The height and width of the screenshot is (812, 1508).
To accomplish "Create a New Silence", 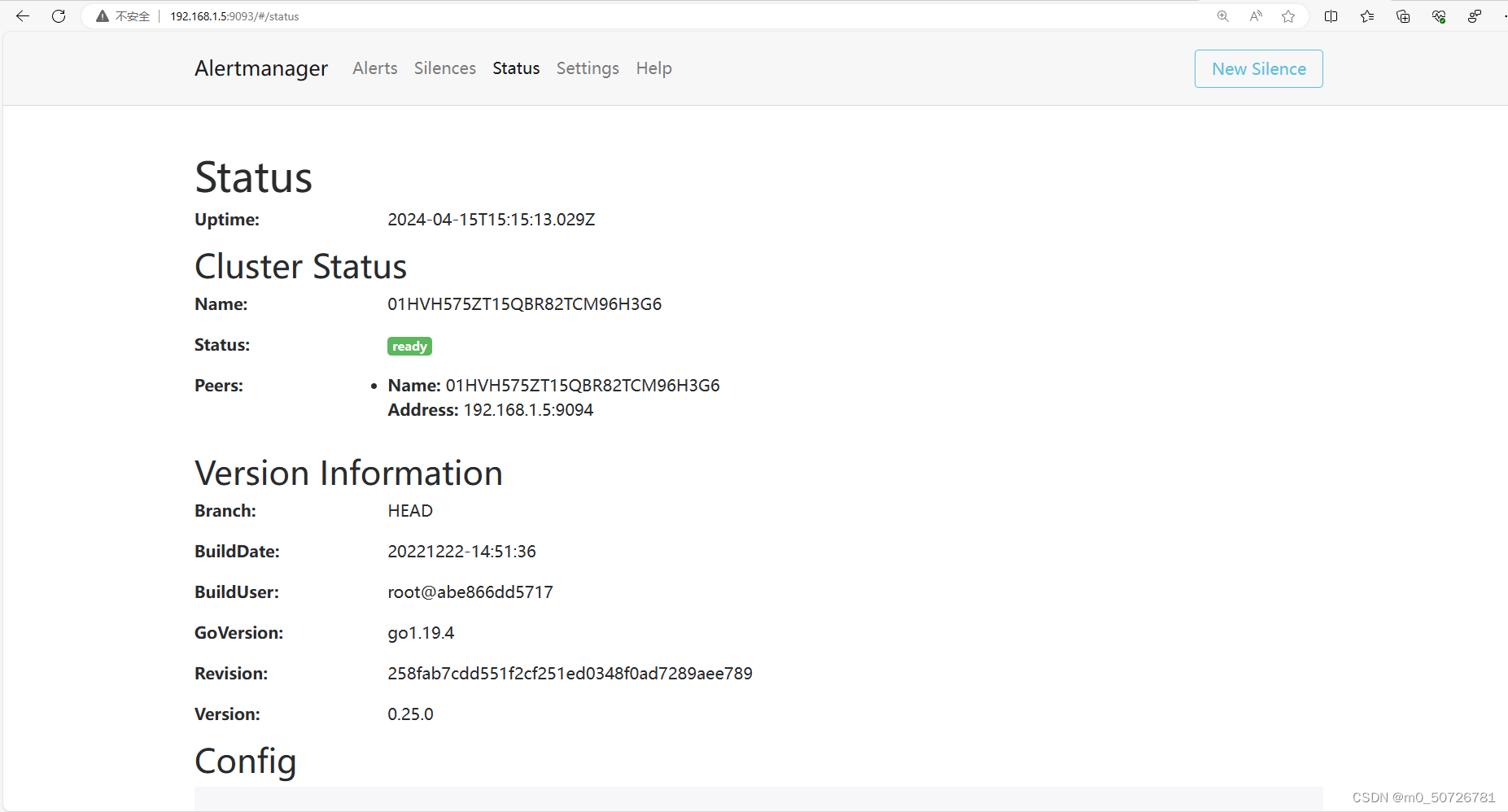I will coord(1259,69).
